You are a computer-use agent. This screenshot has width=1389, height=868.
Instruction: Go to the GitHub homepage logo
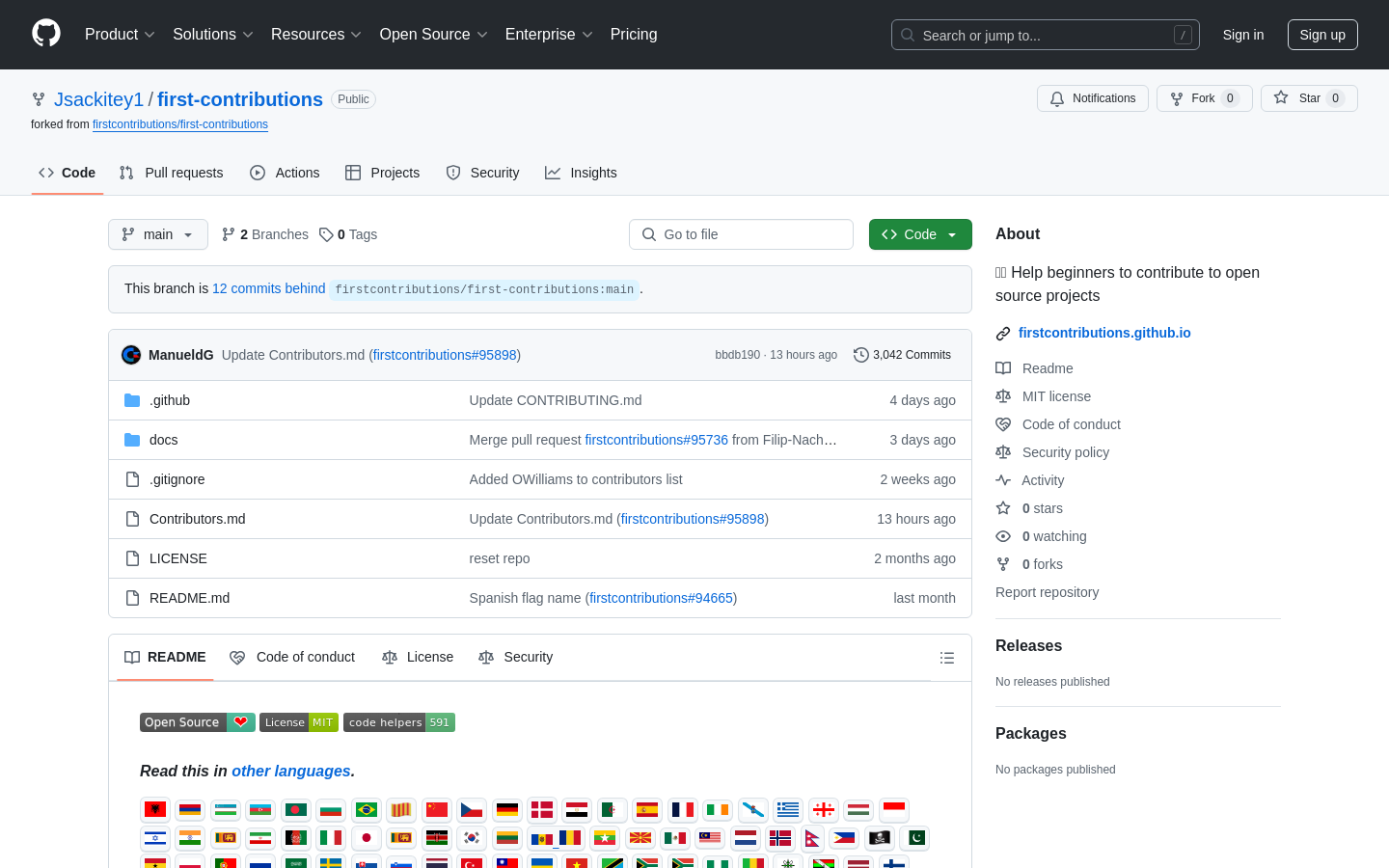(46, 34)
